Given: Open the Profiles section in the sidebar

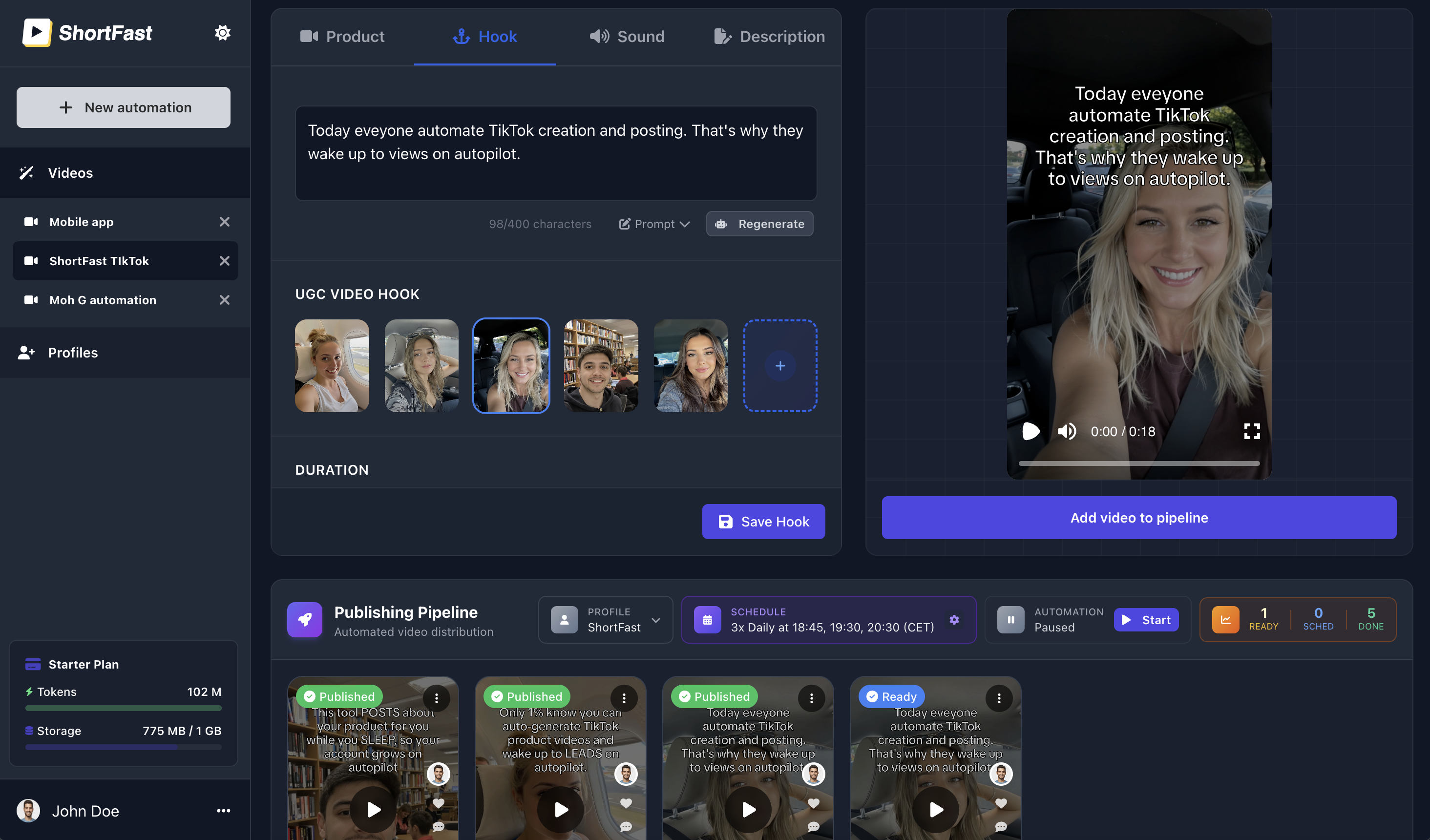Looking at the screenshot, I should pos(73,353).
